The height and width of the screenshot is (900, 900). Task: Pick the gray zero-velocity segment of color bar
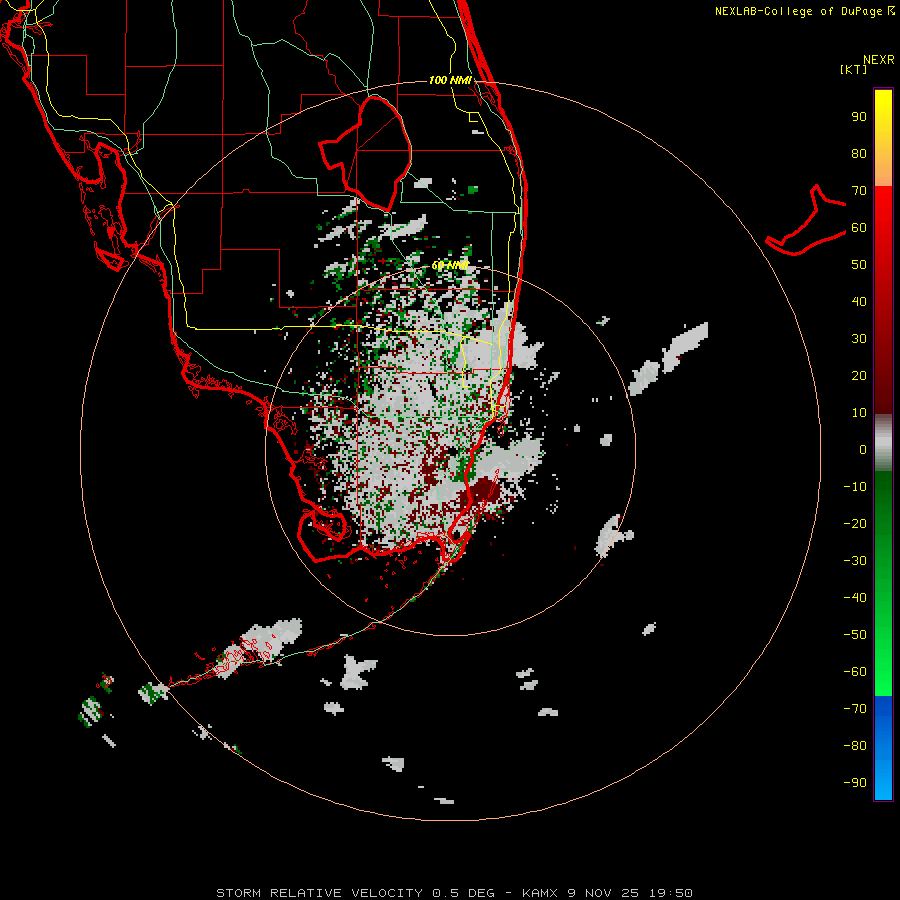click(883, 443)
